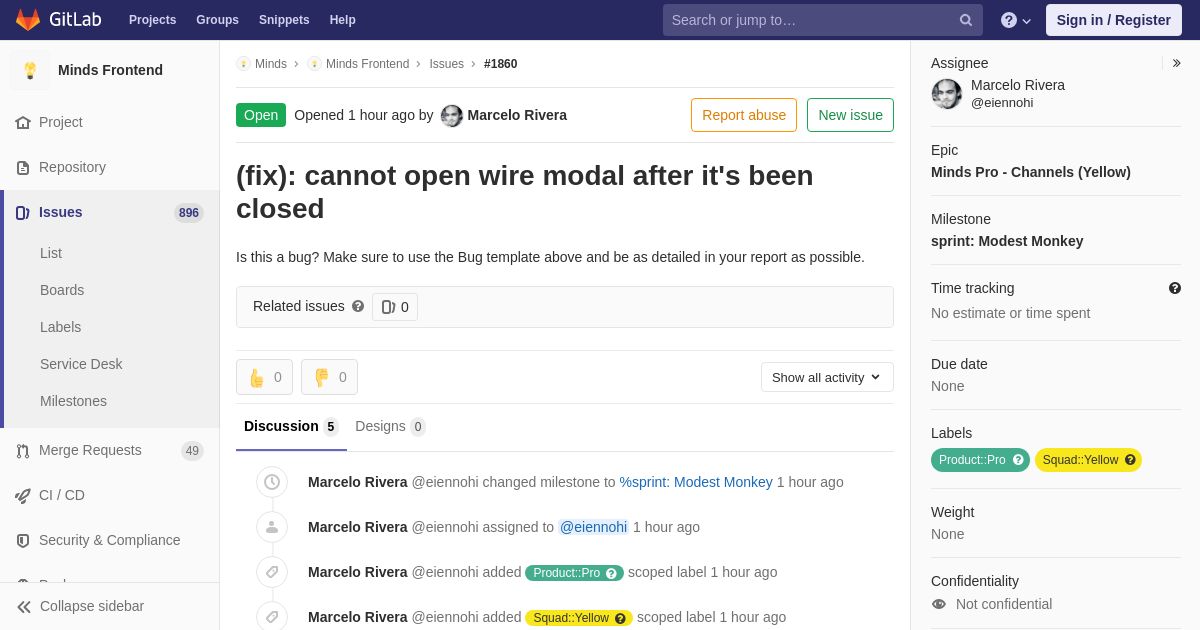
Task: Open Snippets in the top navbar
Action: (x=284, y=20)
